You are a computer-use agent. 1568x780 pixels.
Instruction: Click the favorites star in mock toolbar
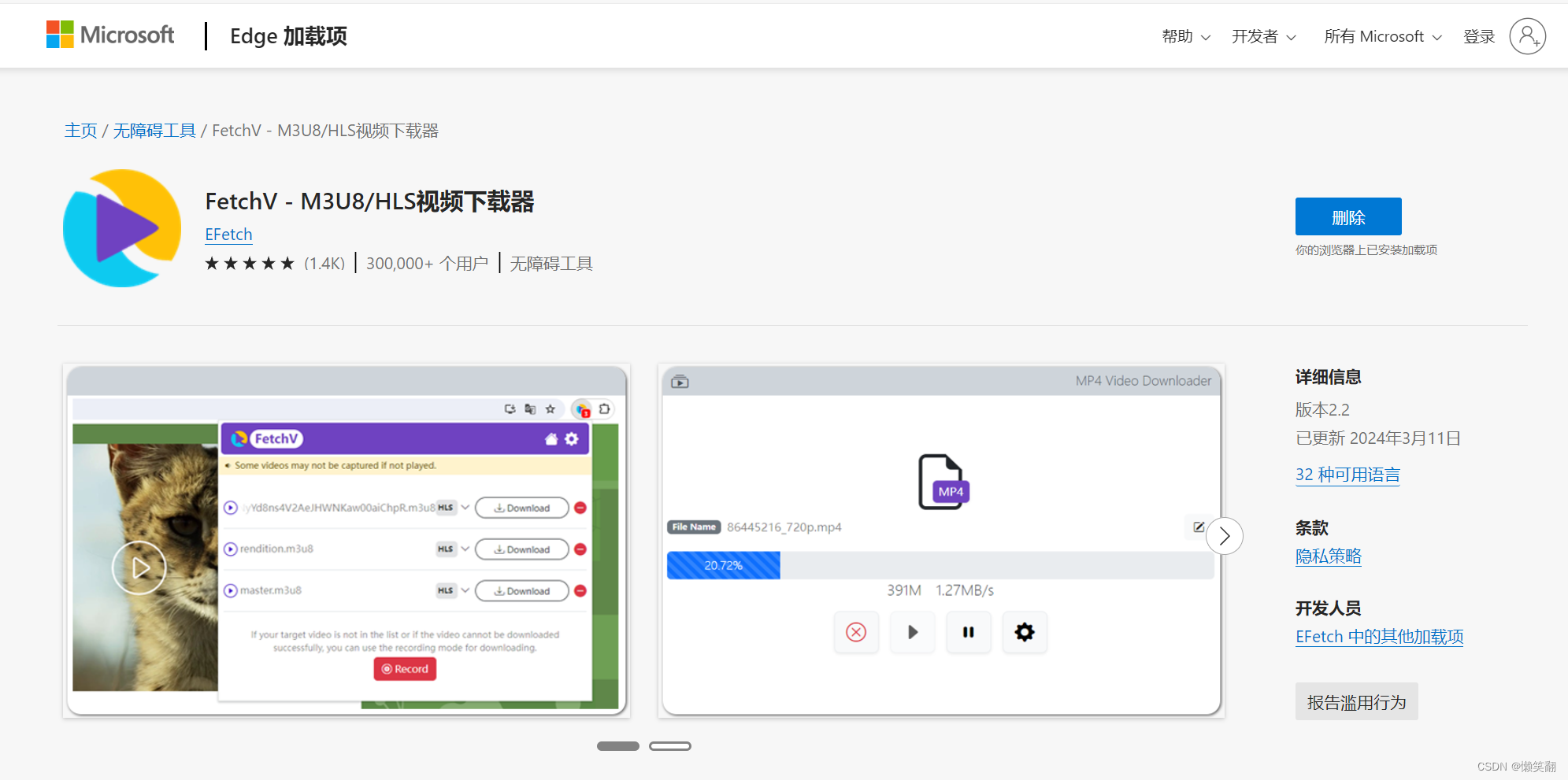pyautogui.click(x=550, y=409)
